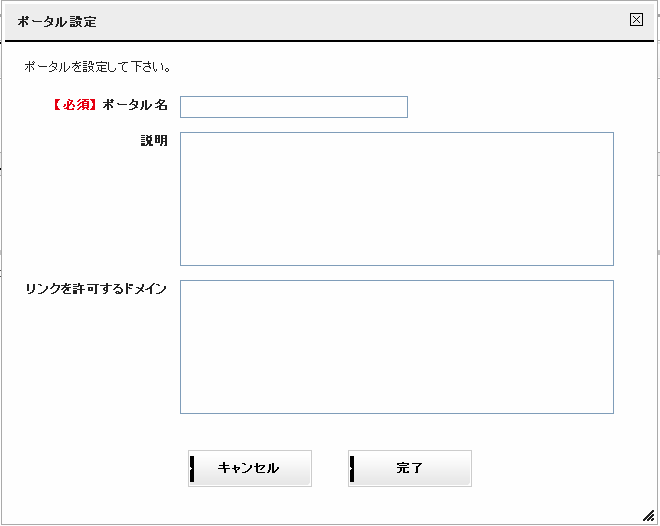Click the ポータル名 field label

(x=135, y=105)
